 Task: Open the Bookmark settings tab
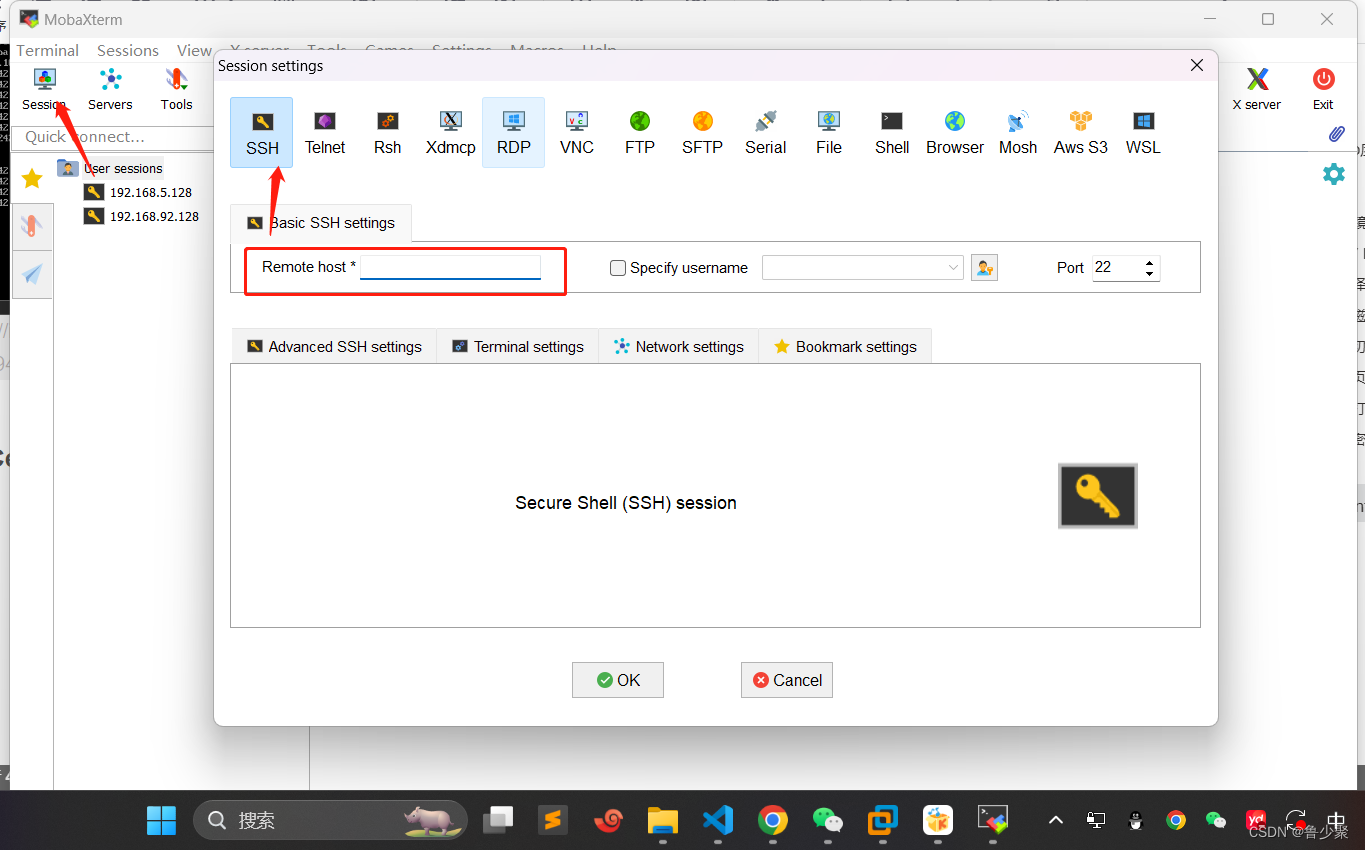coord(845,346)
